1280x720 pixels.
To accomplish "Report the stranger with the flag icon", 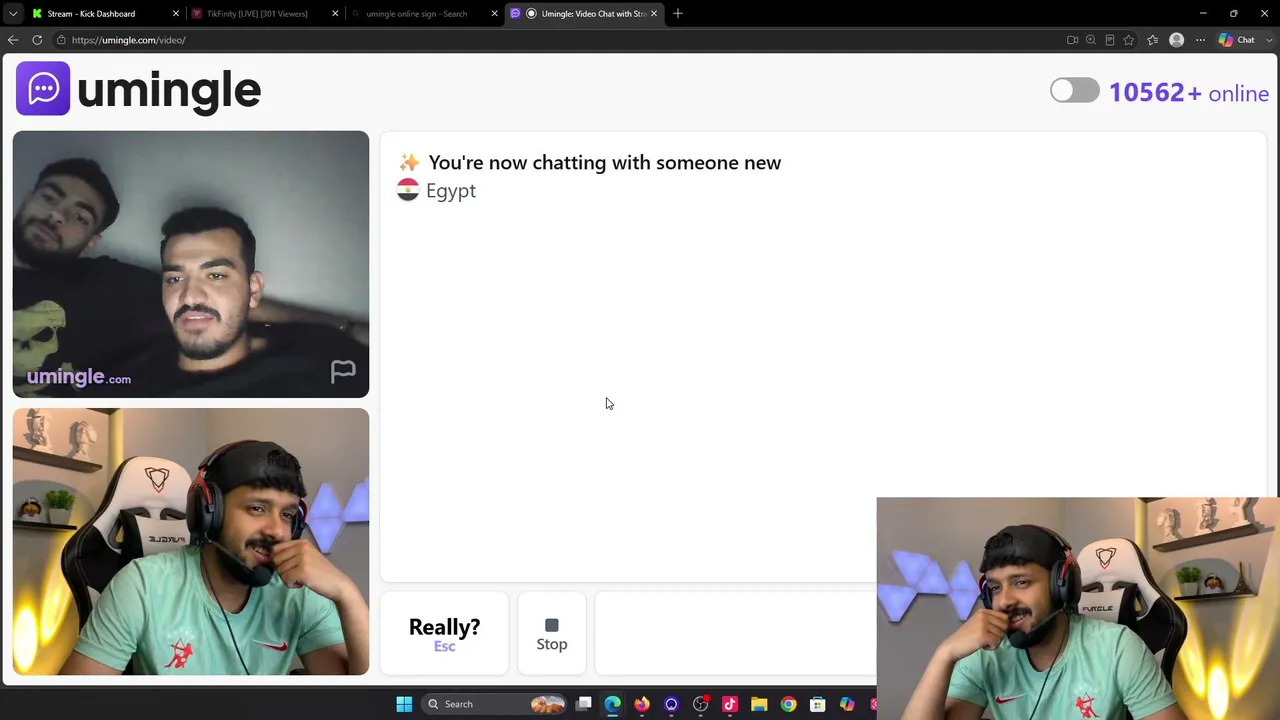I will [x=343, y=372].
